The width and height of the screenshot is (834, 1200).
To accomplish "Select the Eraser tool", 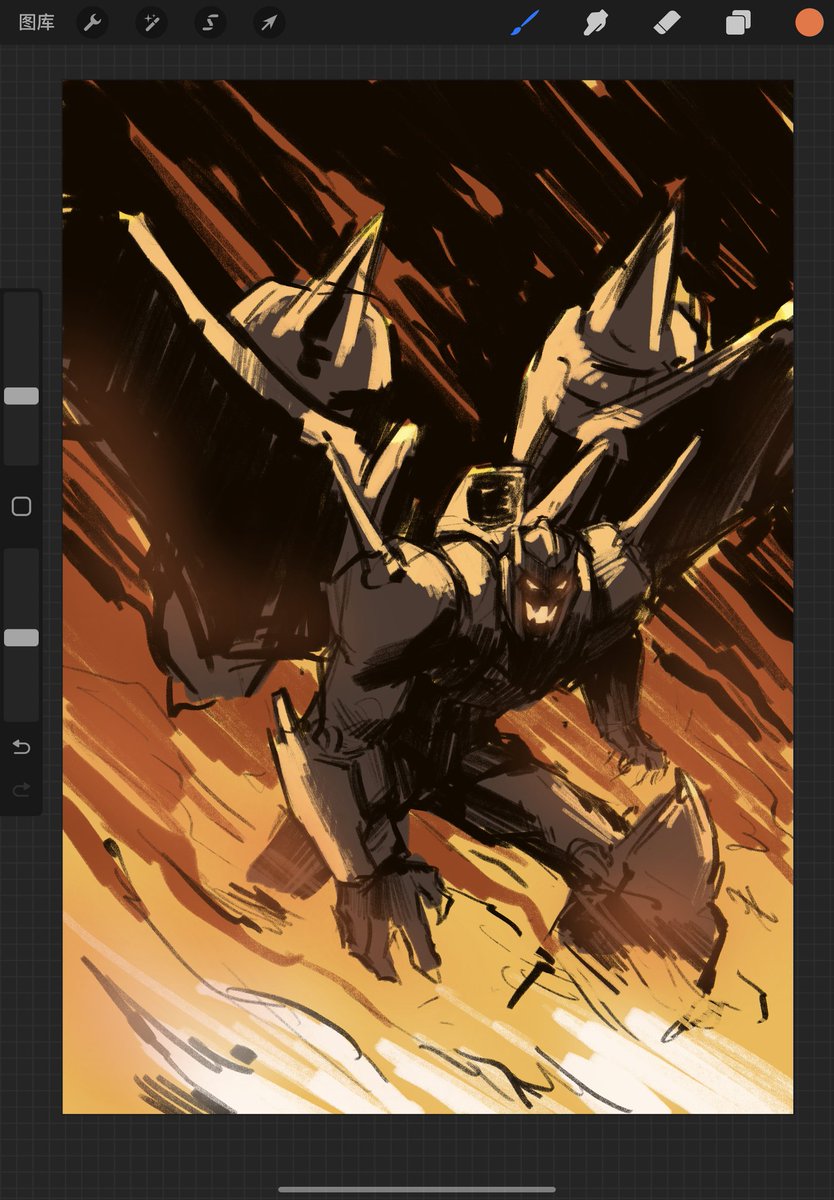I will [x=667, y=22].
